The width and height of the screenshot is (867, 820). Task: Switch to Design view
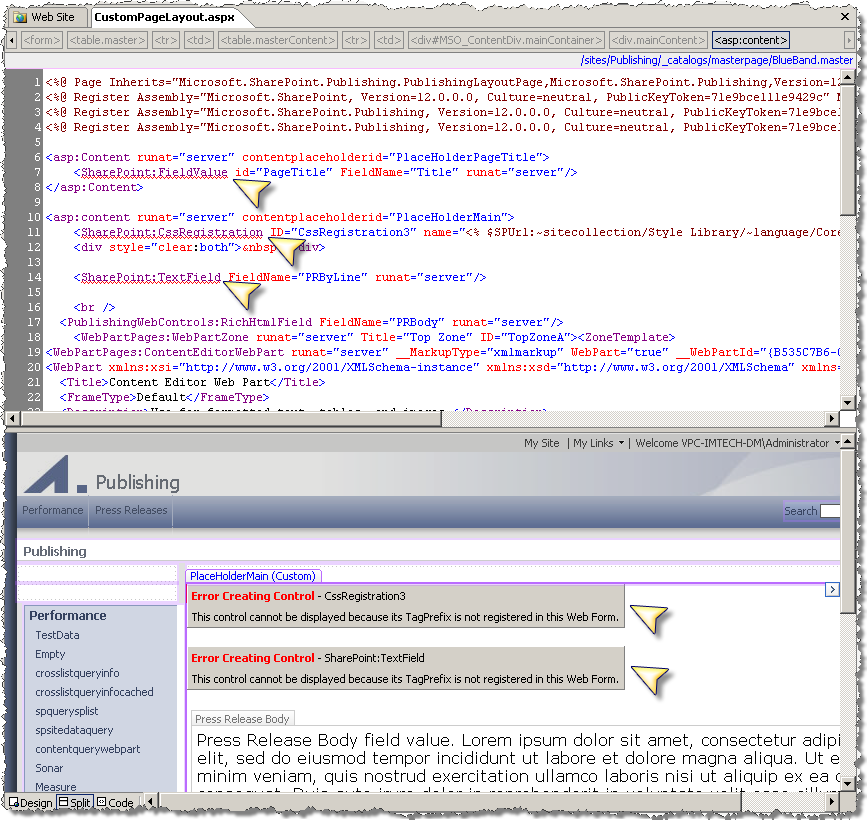click(x=31, y=802)
